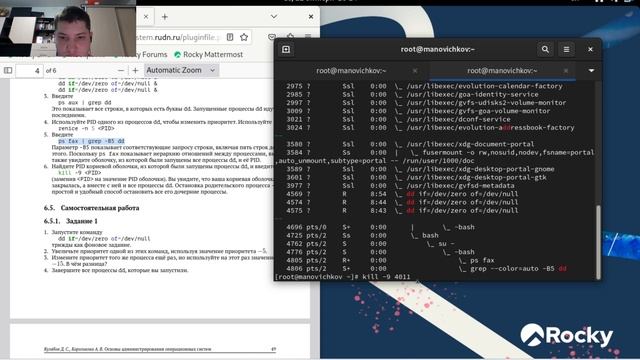
Task: Open the Automatic Zoom dropdown
Action: pos(181,70)
